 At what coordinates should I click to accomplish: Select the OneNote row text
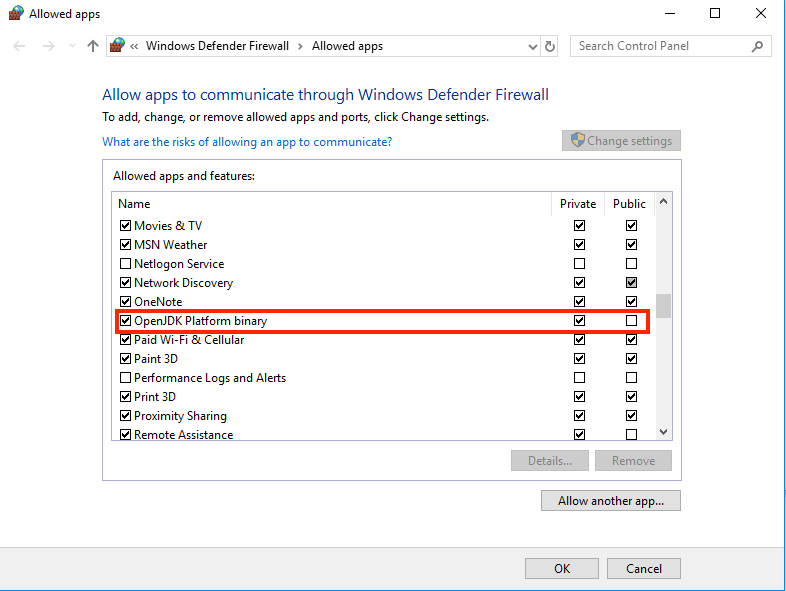158,302
